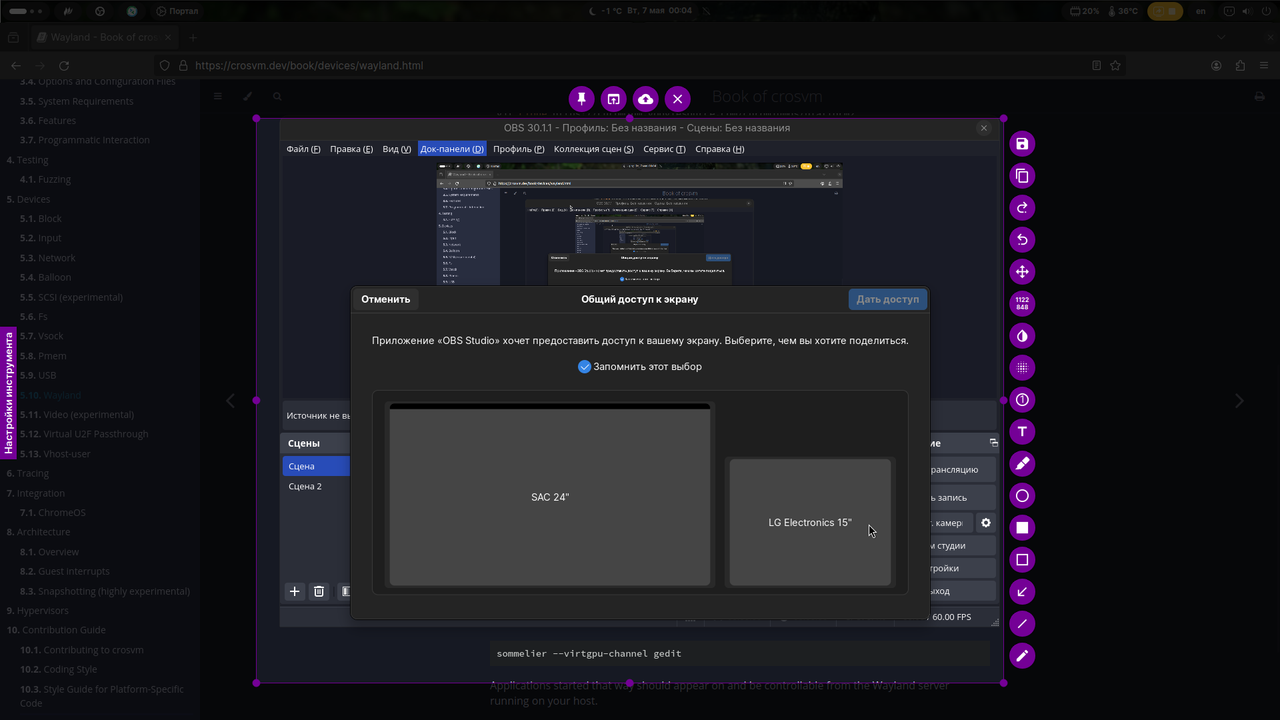Click the 20% battery indicator in the top bar
1280x720 pixels.
tap(1084, 11)
